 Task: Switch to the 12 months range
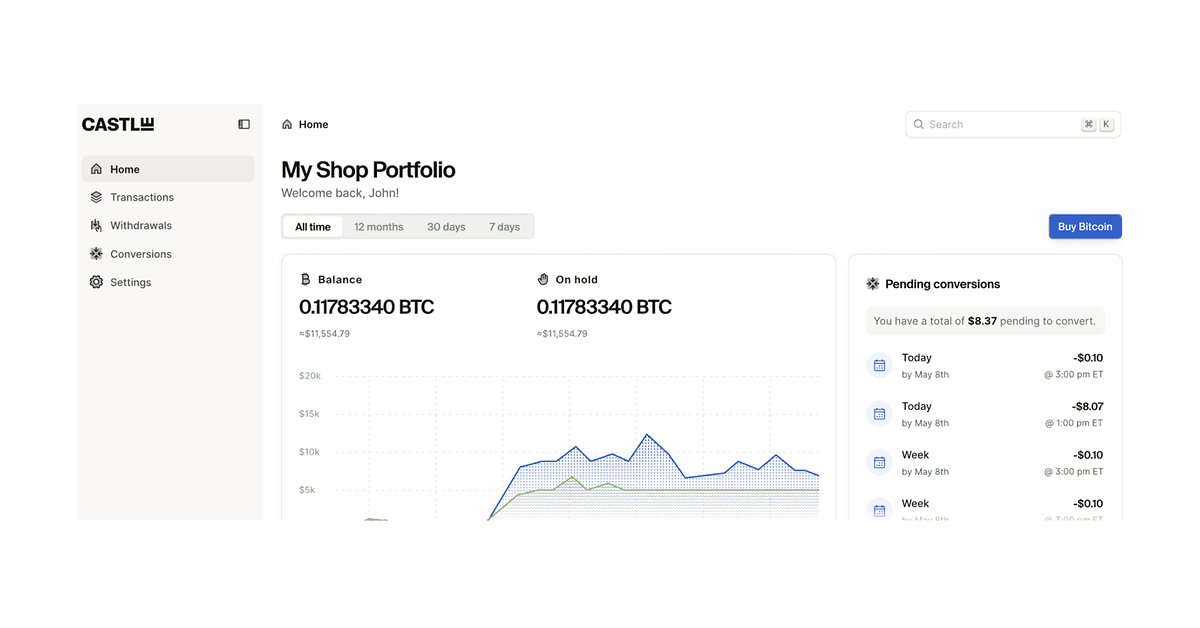379,227
